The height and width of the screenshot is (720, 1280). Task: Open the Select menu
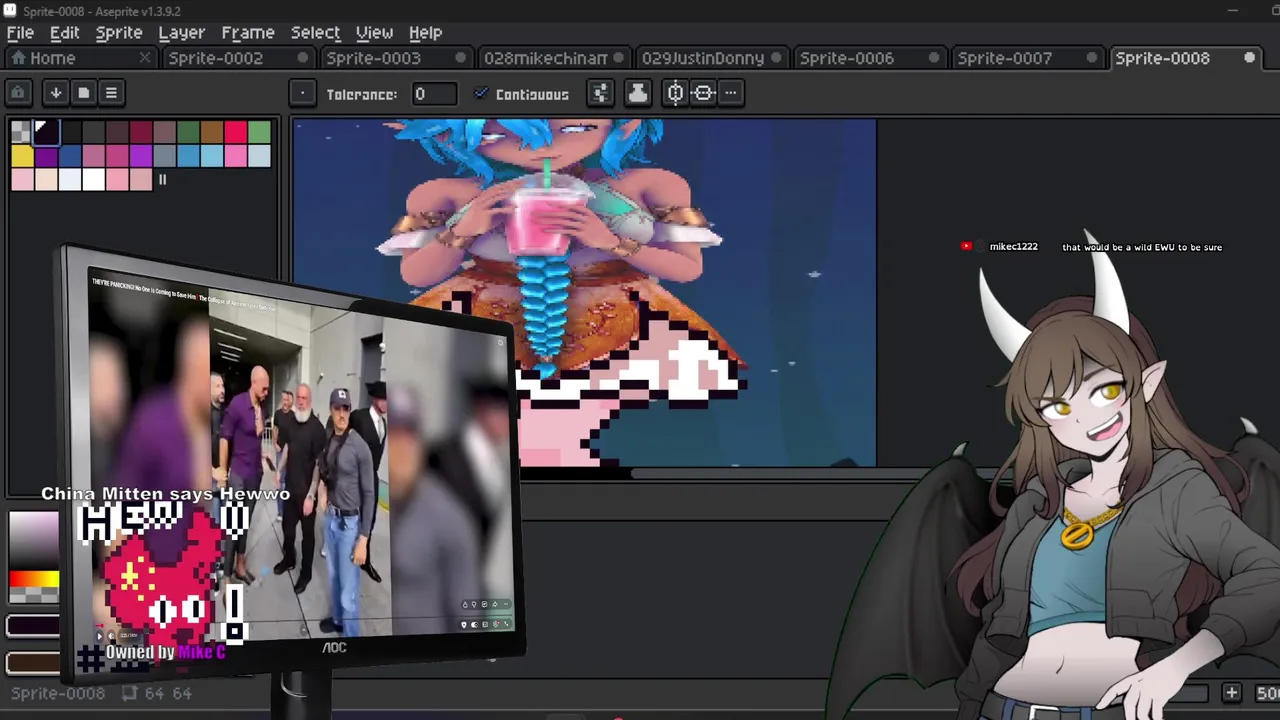pyautogui.click(x=315, y=32)
